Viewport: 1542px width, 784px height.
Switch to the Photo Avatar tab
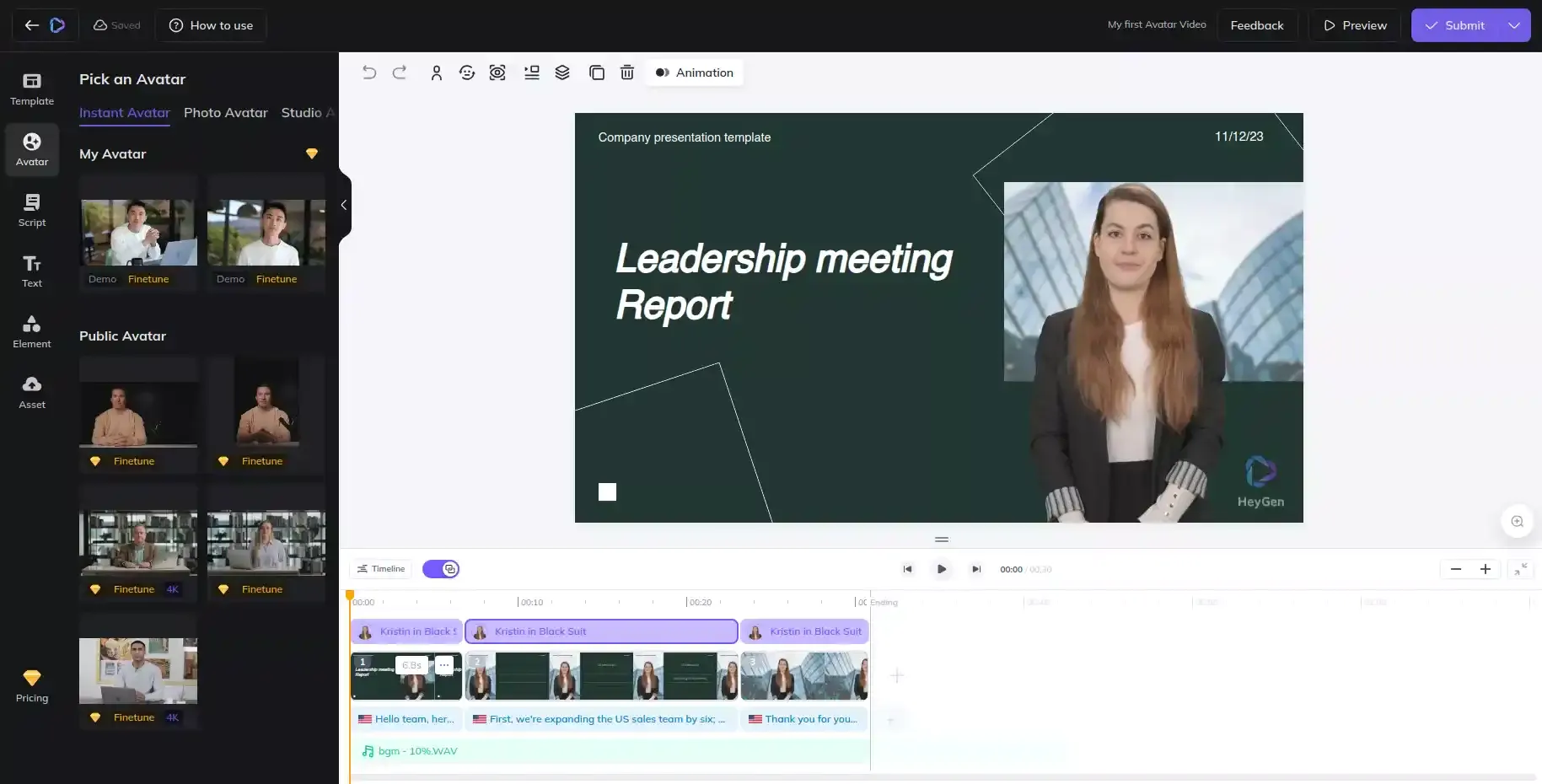point(225,112)
